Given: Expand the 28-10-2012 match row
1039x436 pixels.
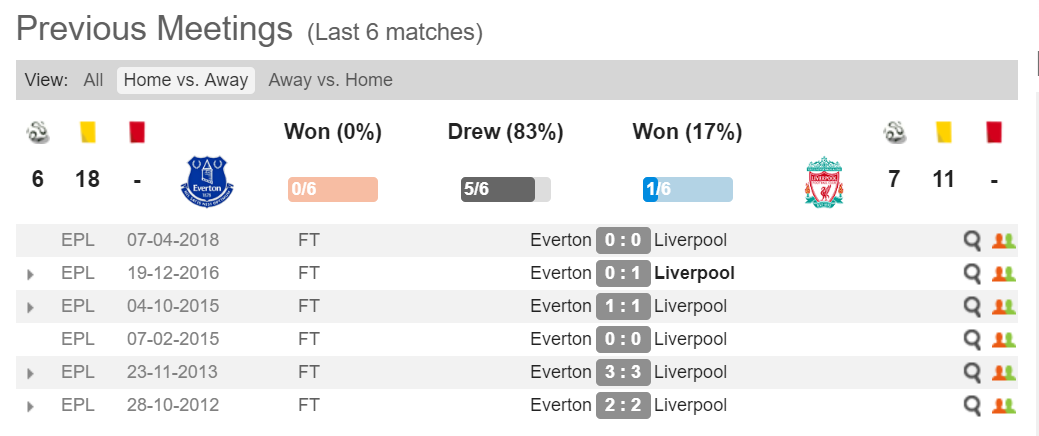Looking at the screenshot, I should (30, 406).
